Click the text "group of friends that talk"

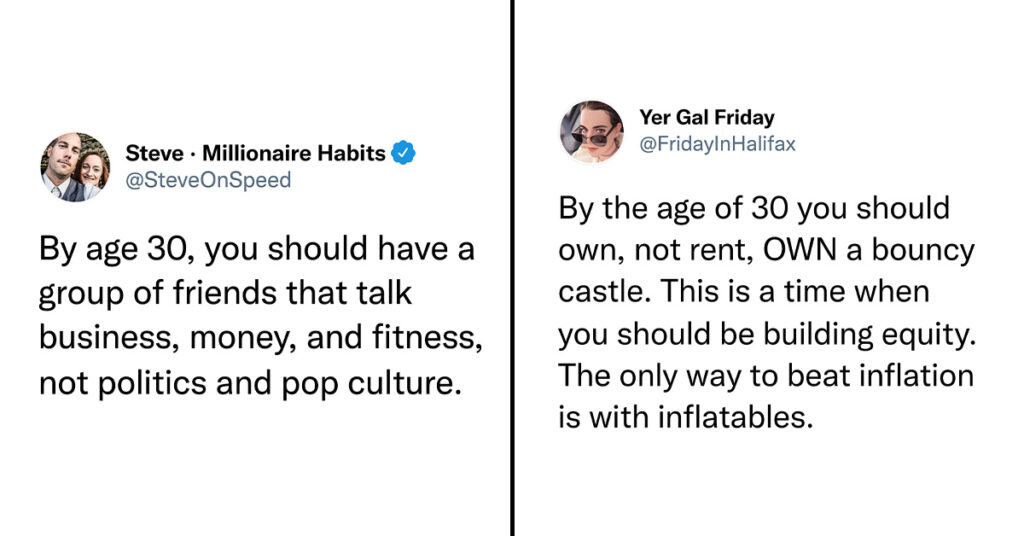pos(225,294)
